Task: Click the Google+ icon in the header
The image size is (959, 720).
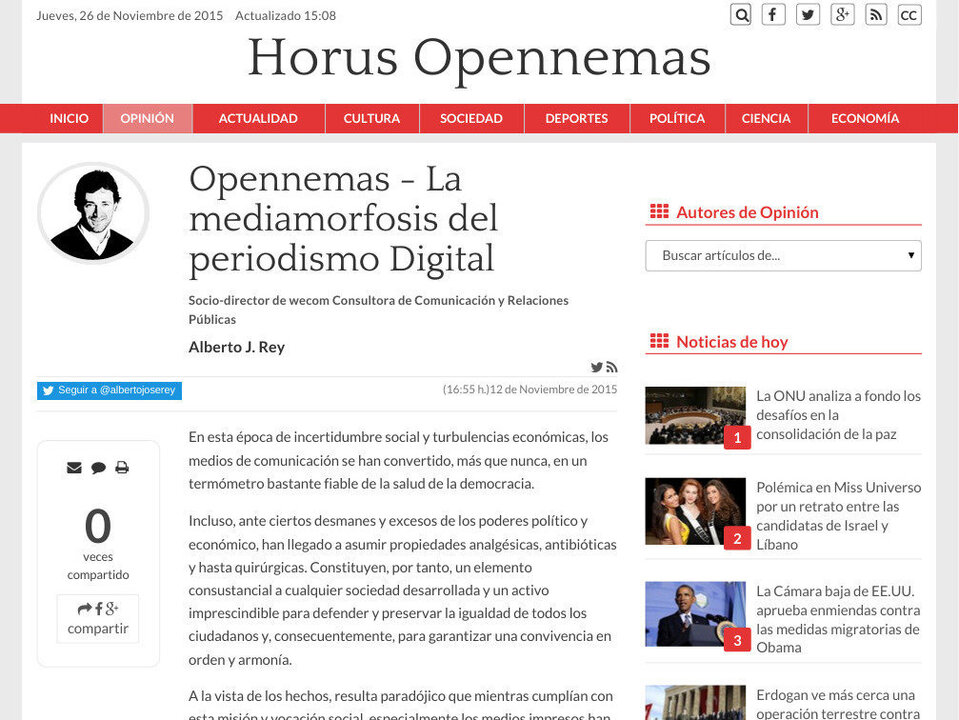Action: pos(842,14)
